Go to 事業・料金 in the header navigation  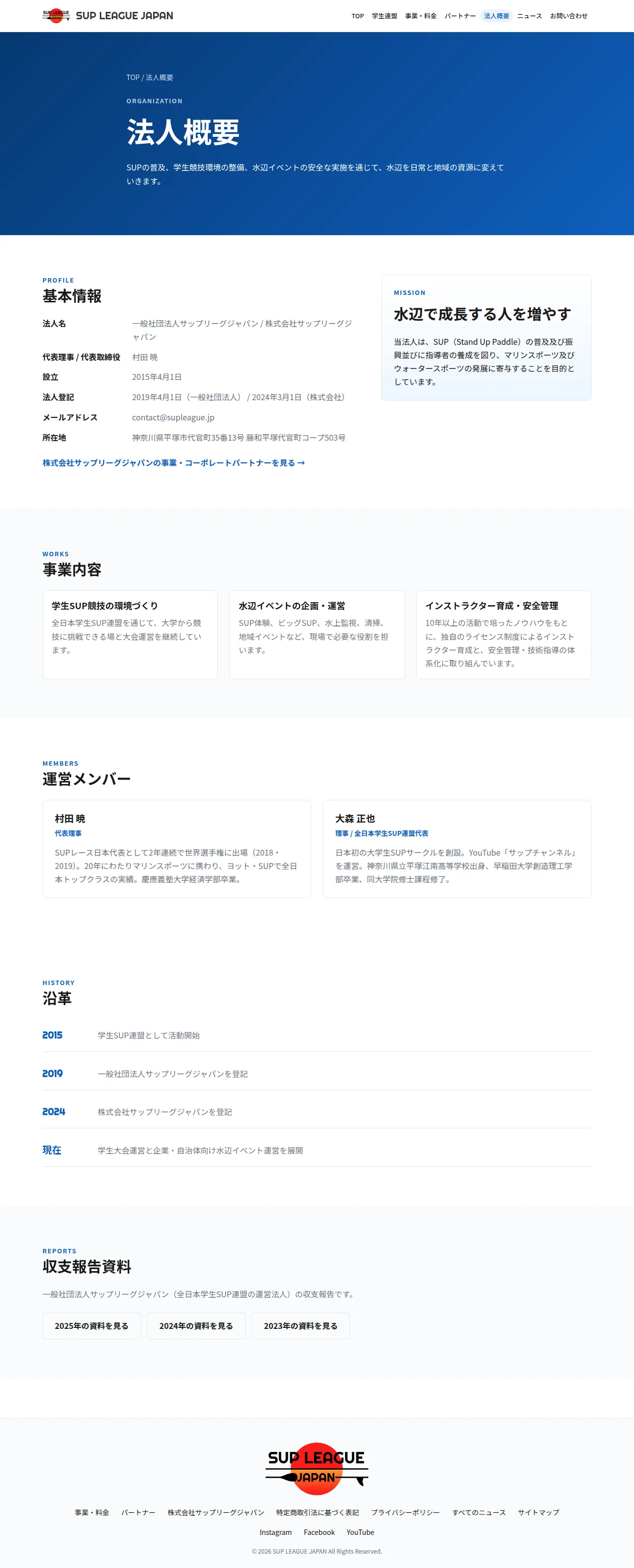tap(421, 16)
